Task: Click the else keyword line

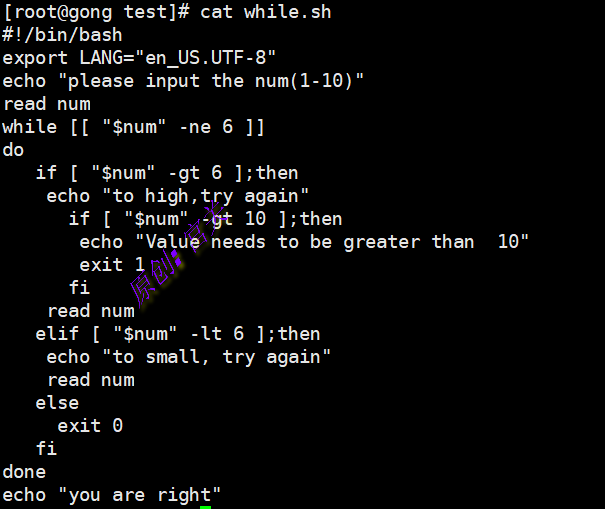Action: pyautogui.click(x=57, y=403)
